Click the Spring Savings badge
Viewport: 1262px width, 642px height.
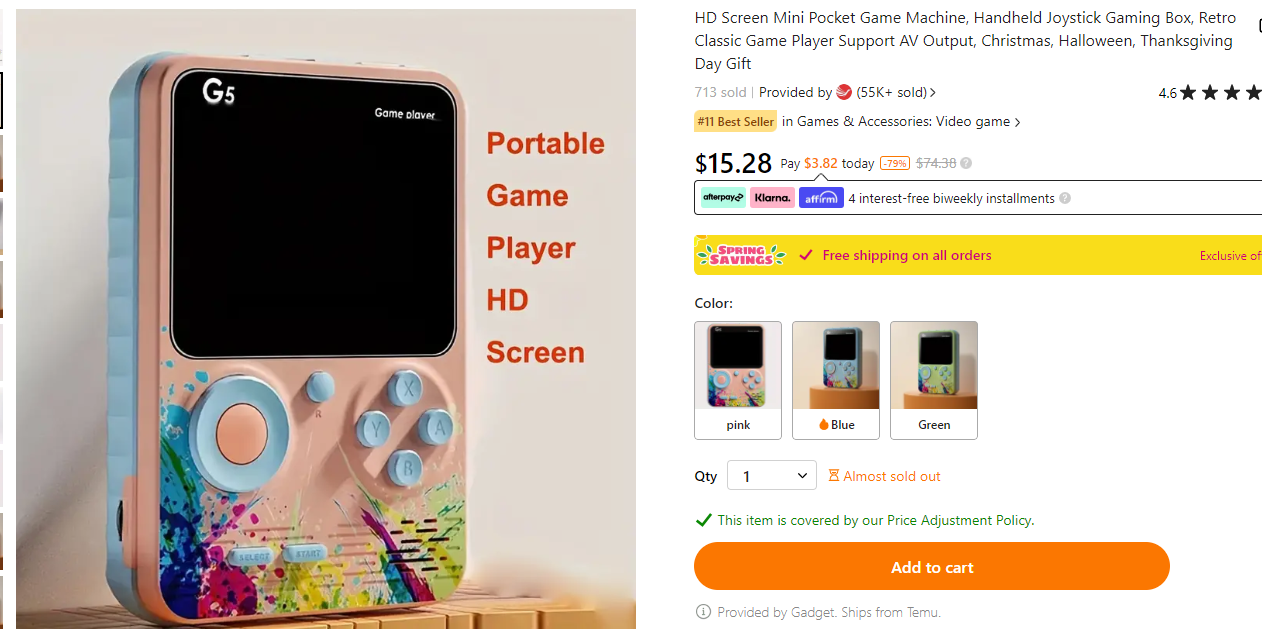(741, 255)
